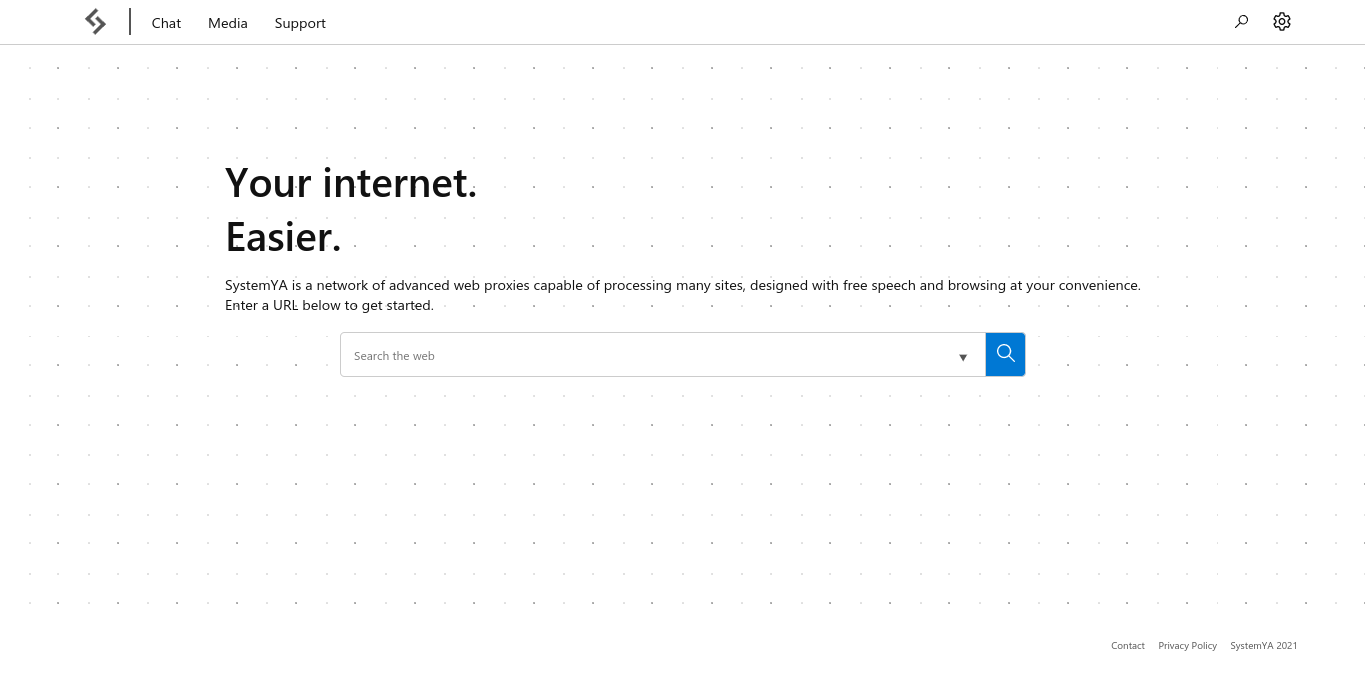Click the SystemYA logo icon
This screenshot has width=1365, height=673.
tap(95, 22)
